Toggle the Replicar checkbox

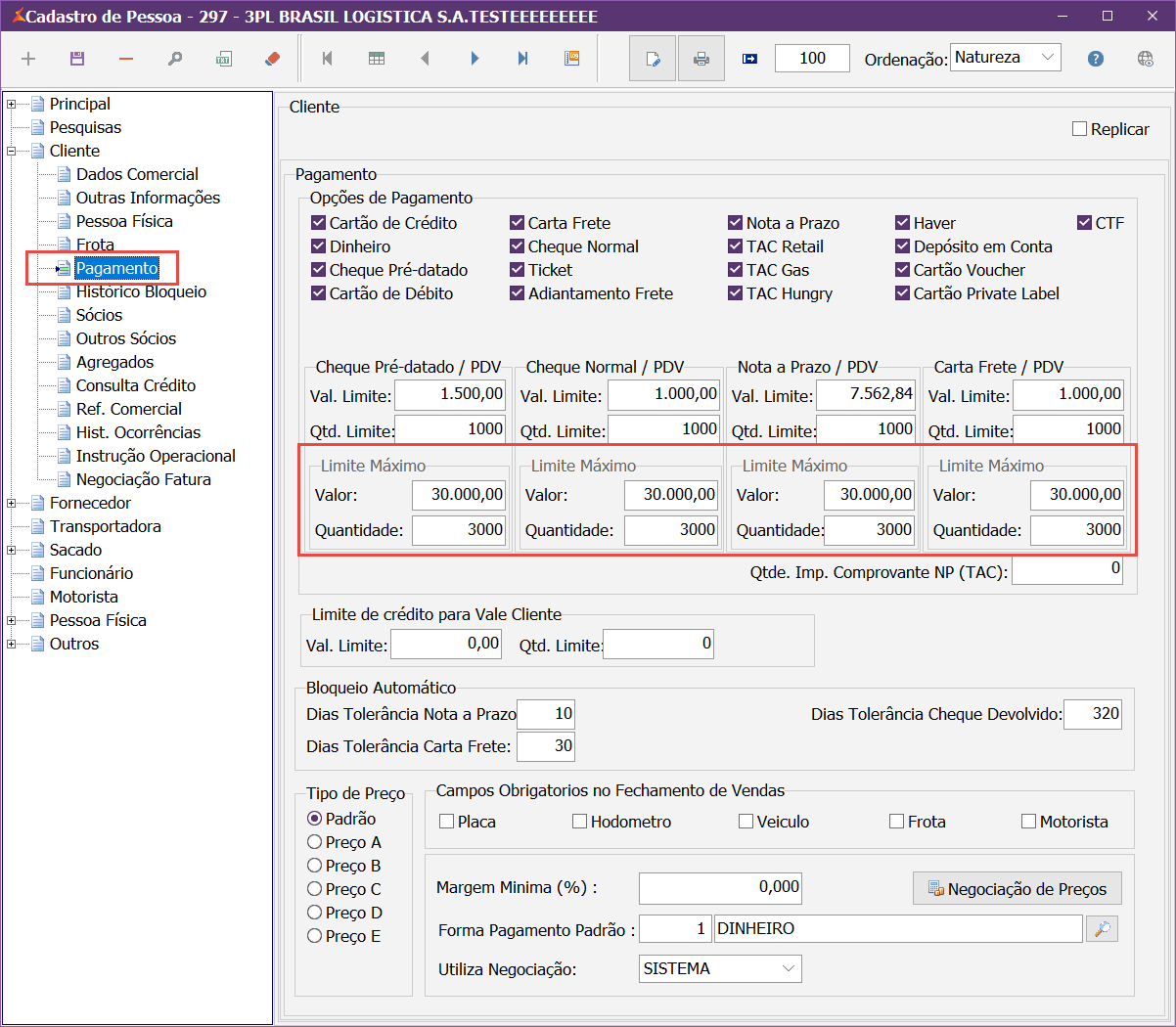pos(1080,129)
